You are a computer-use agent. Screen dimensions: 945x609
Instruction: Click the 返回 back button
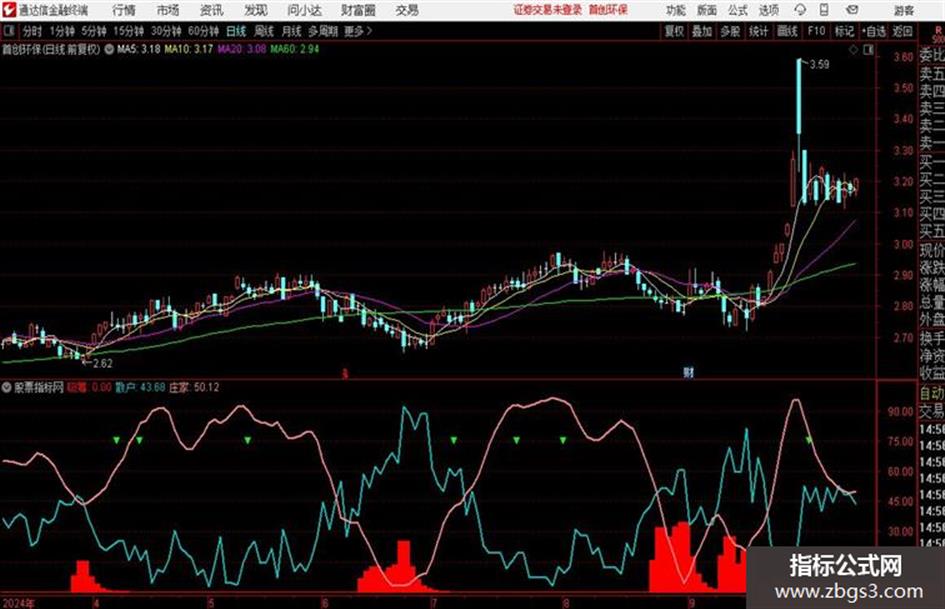(903, 31)
